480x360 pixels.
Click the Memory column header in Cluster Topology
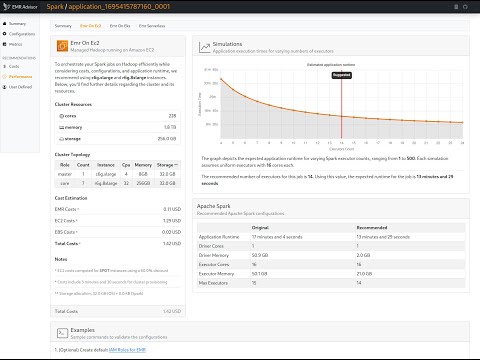(x=143, y=165)
